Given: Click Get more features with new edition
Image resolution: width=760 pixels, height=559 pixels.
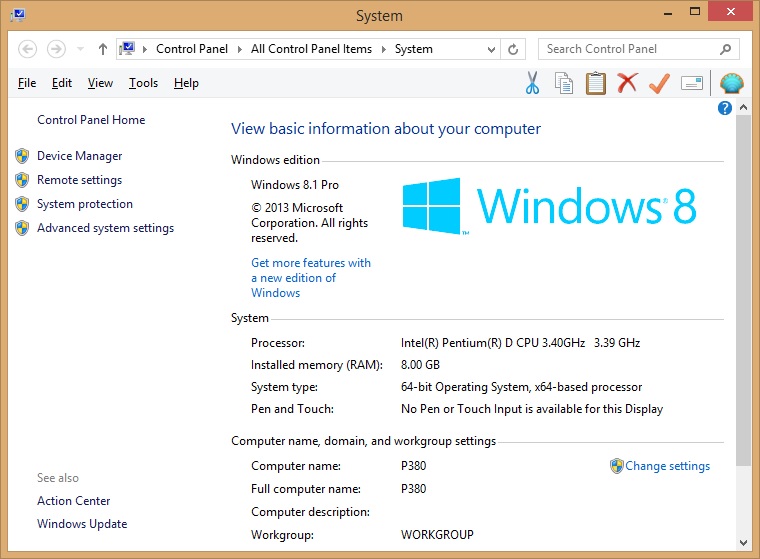Looking at the screenshot, I should 311,278.
